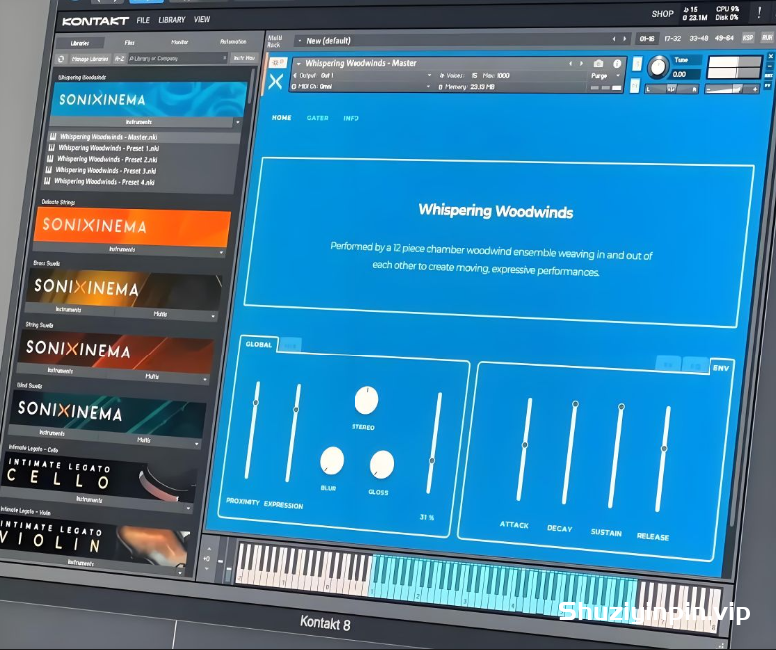Adjust the instrument volume slider

click(733, 89)
